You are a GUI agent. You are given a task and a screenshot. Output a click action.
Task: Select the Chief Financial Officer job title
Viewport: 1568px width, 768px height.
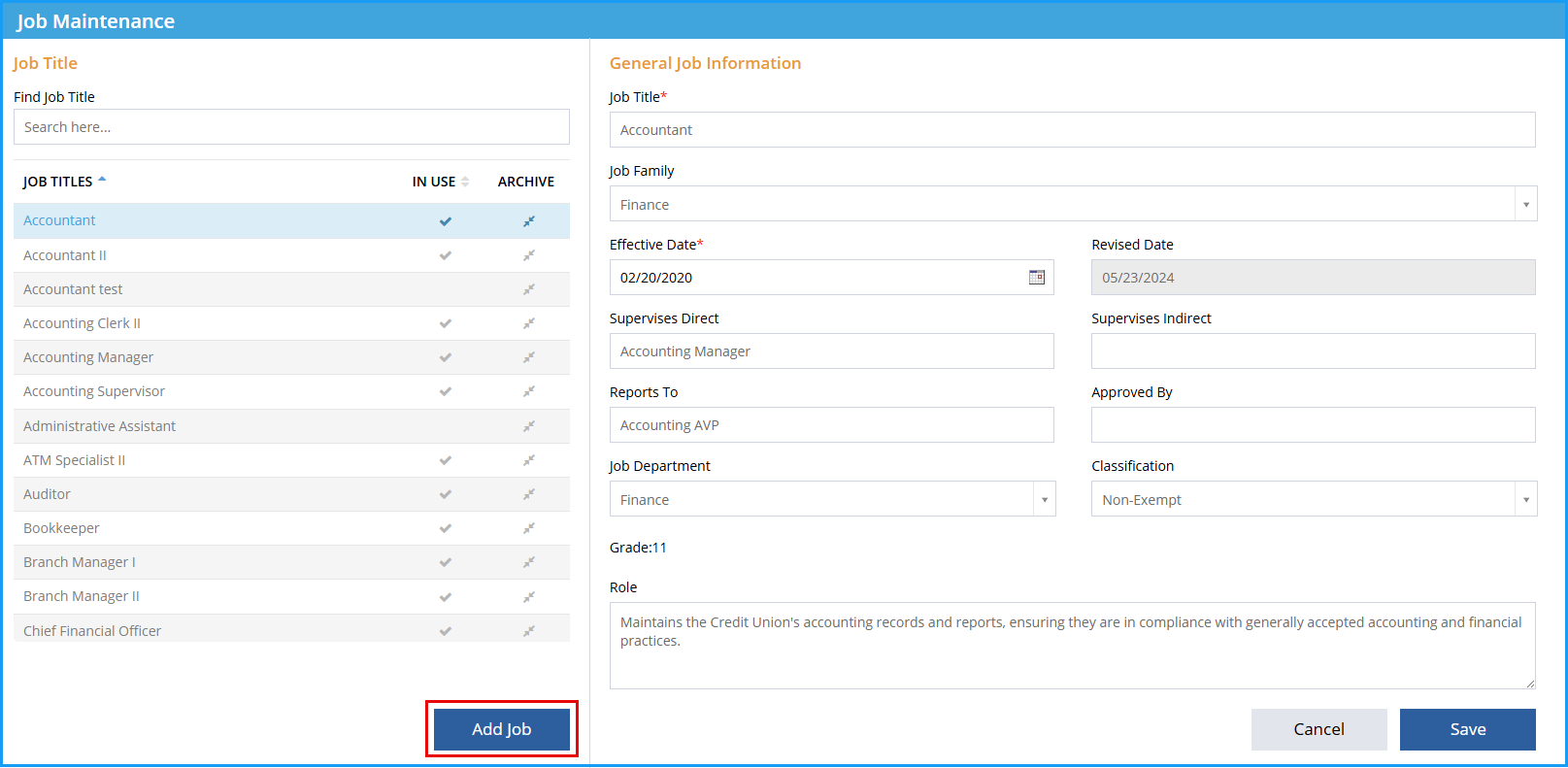(92, 631)
